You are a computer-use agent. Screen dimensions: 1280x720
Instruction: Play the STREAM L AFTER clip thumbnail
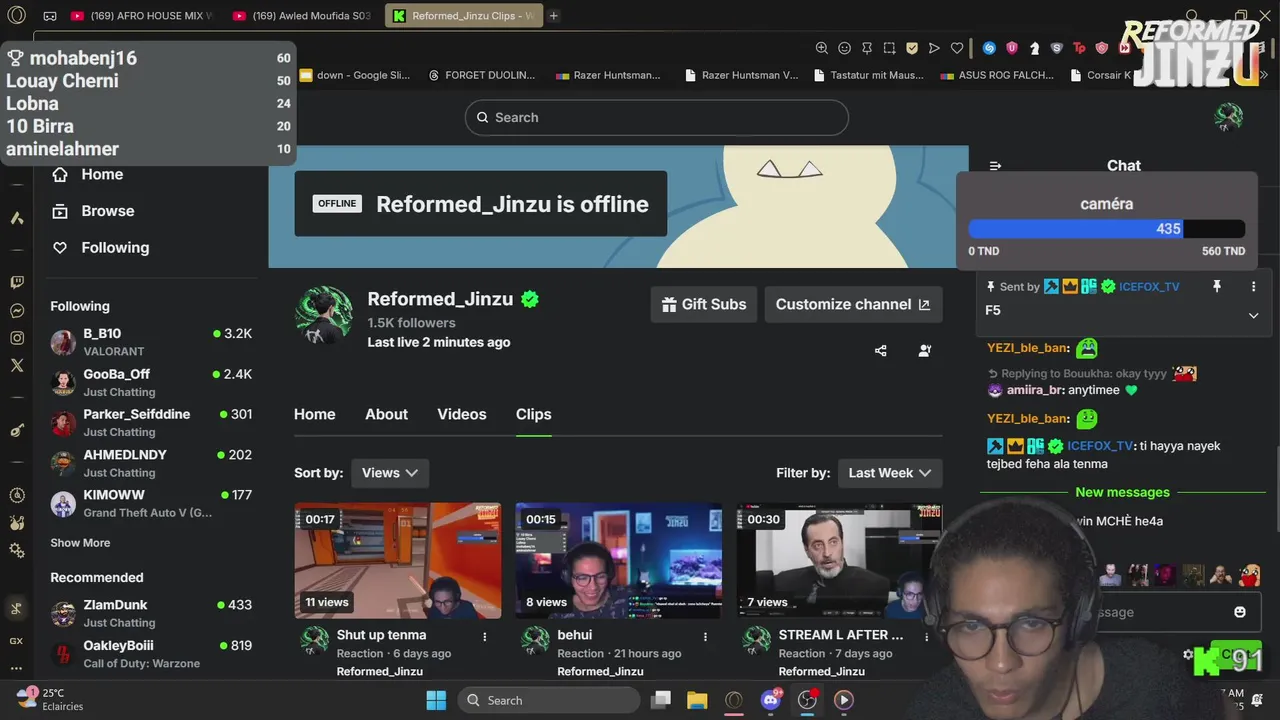pos(839,560)
